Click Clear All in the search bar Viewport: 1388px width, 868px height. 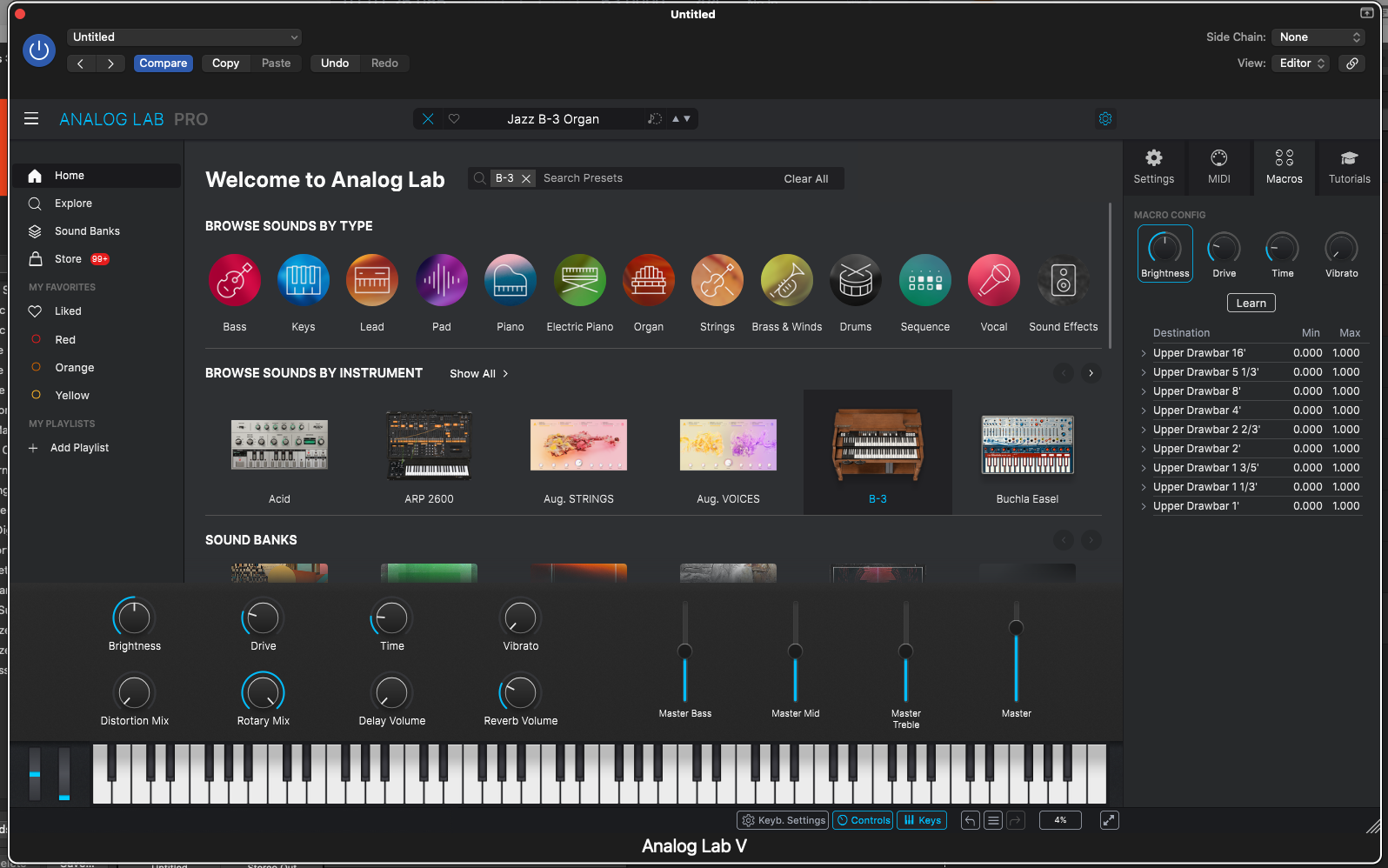[806, 179]
